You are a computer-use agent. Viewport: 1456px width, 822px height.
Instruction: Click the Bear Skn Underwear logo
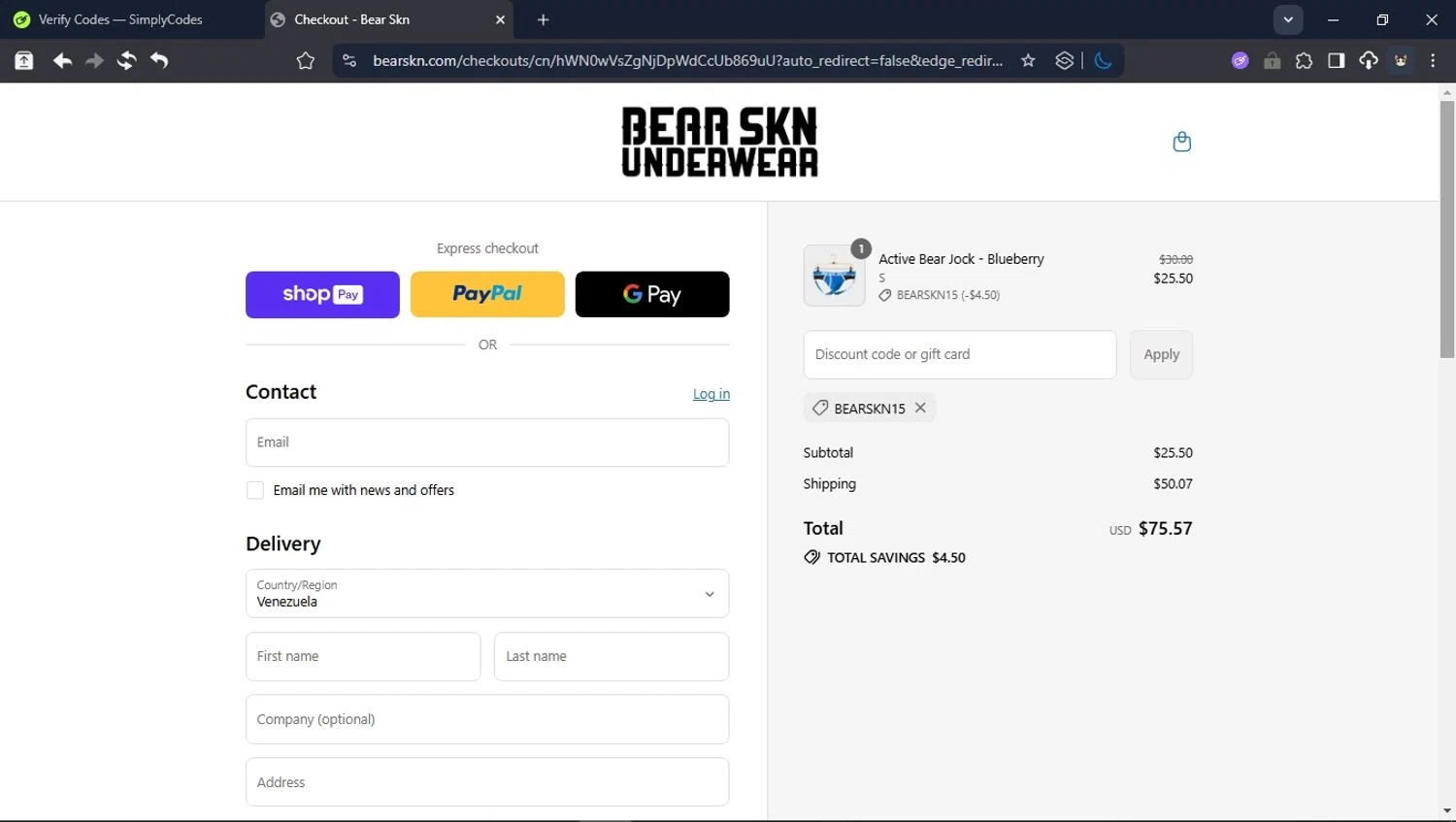tap(719, 142)
